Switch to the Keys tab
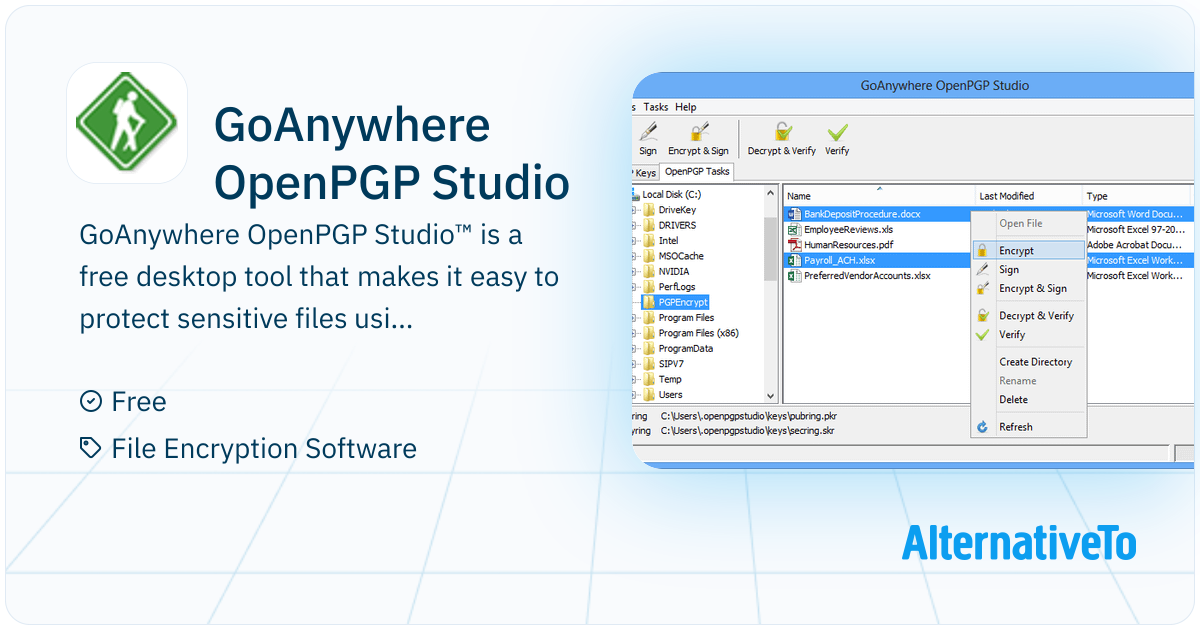Screen dimensions: 1200x630 (645, 173)
